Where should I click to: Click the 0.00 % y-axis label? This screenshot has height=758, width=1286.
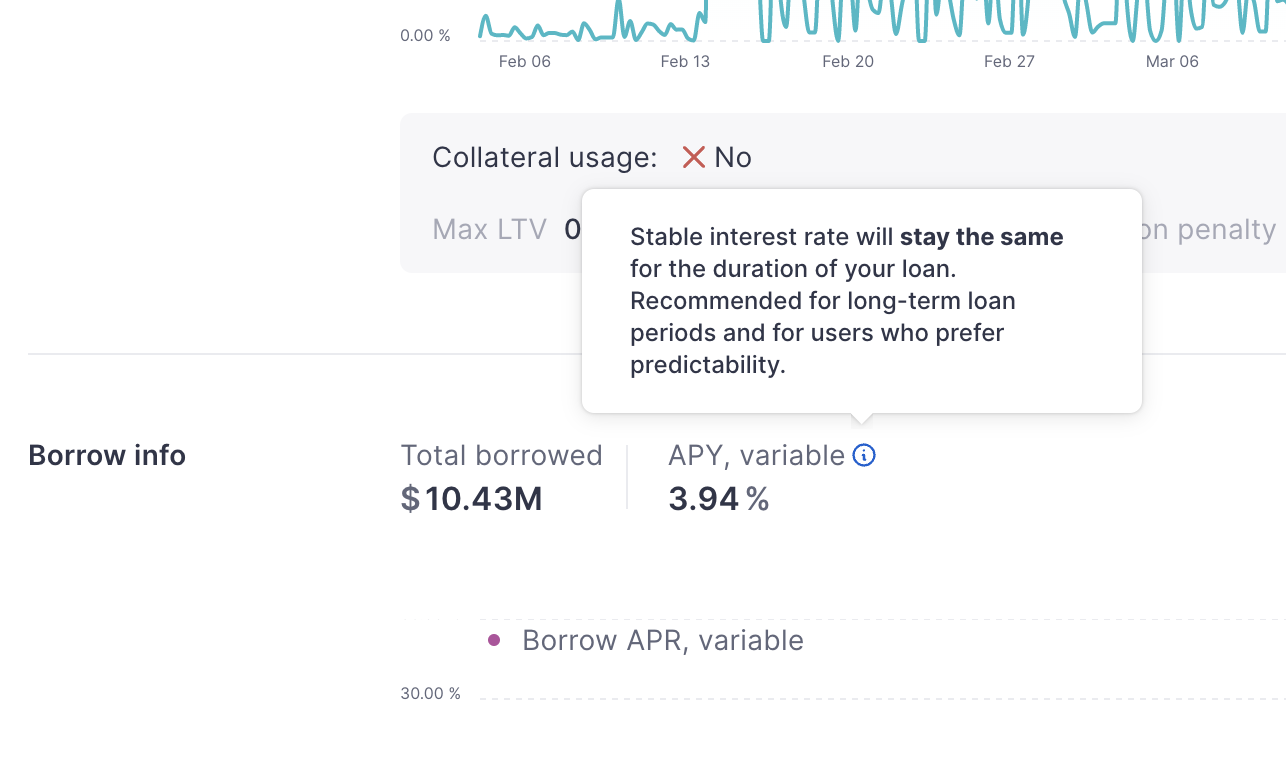(425, 36)
